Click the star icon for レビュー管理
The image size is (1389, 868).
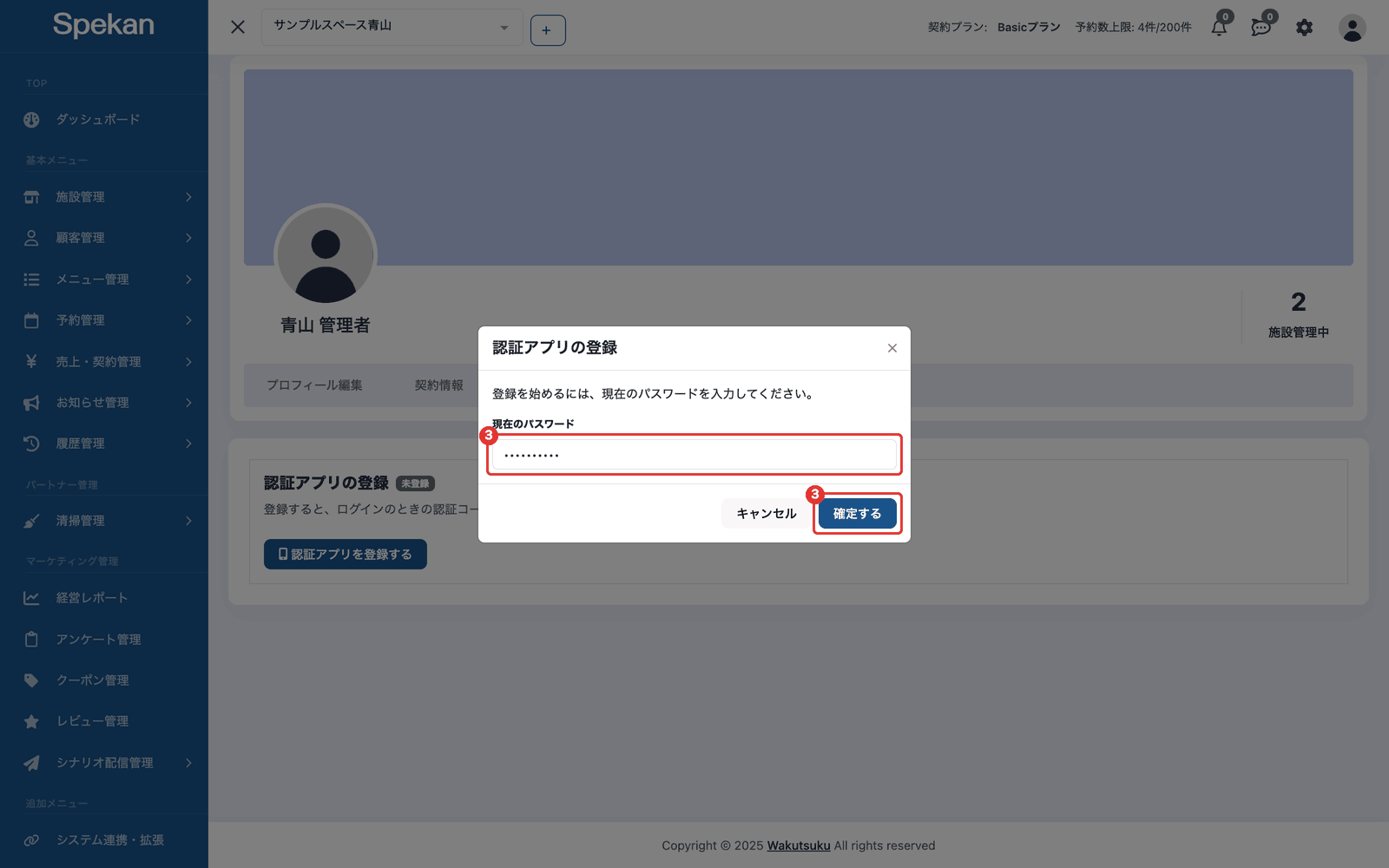31,721
